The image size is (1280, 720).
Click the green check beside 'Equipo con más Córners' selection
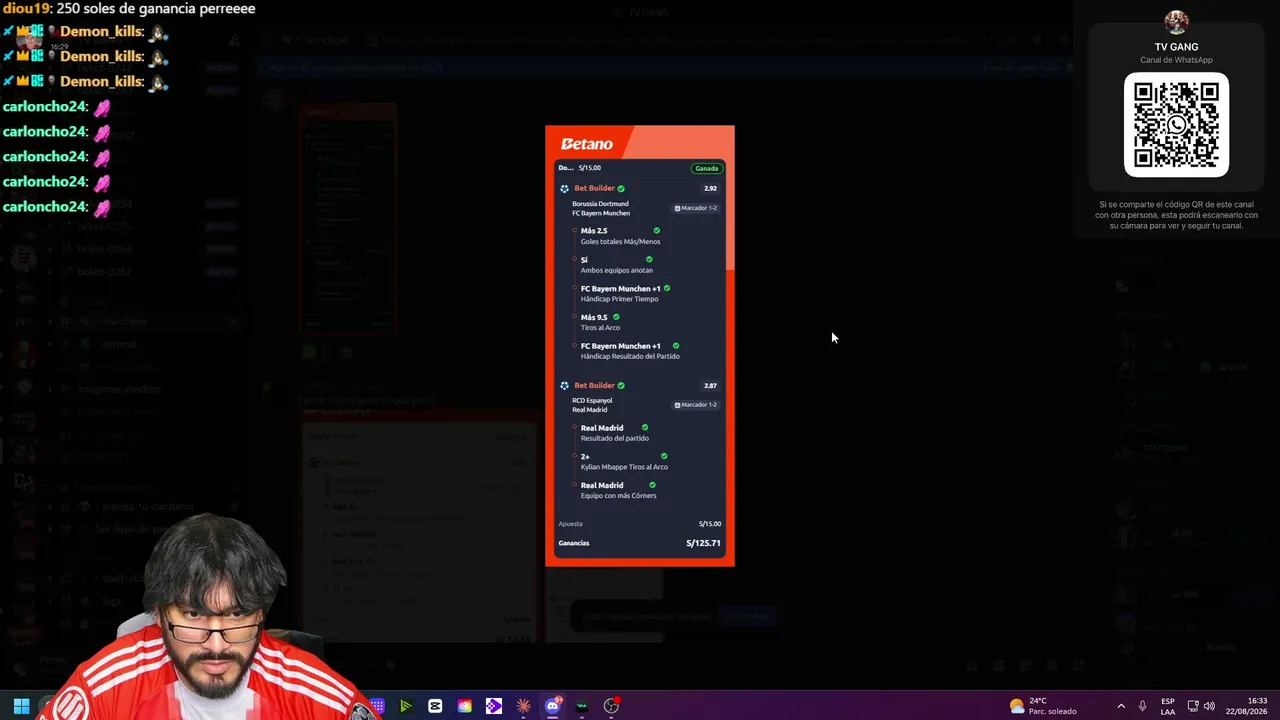pyautogui.click(x=653, y=485)
